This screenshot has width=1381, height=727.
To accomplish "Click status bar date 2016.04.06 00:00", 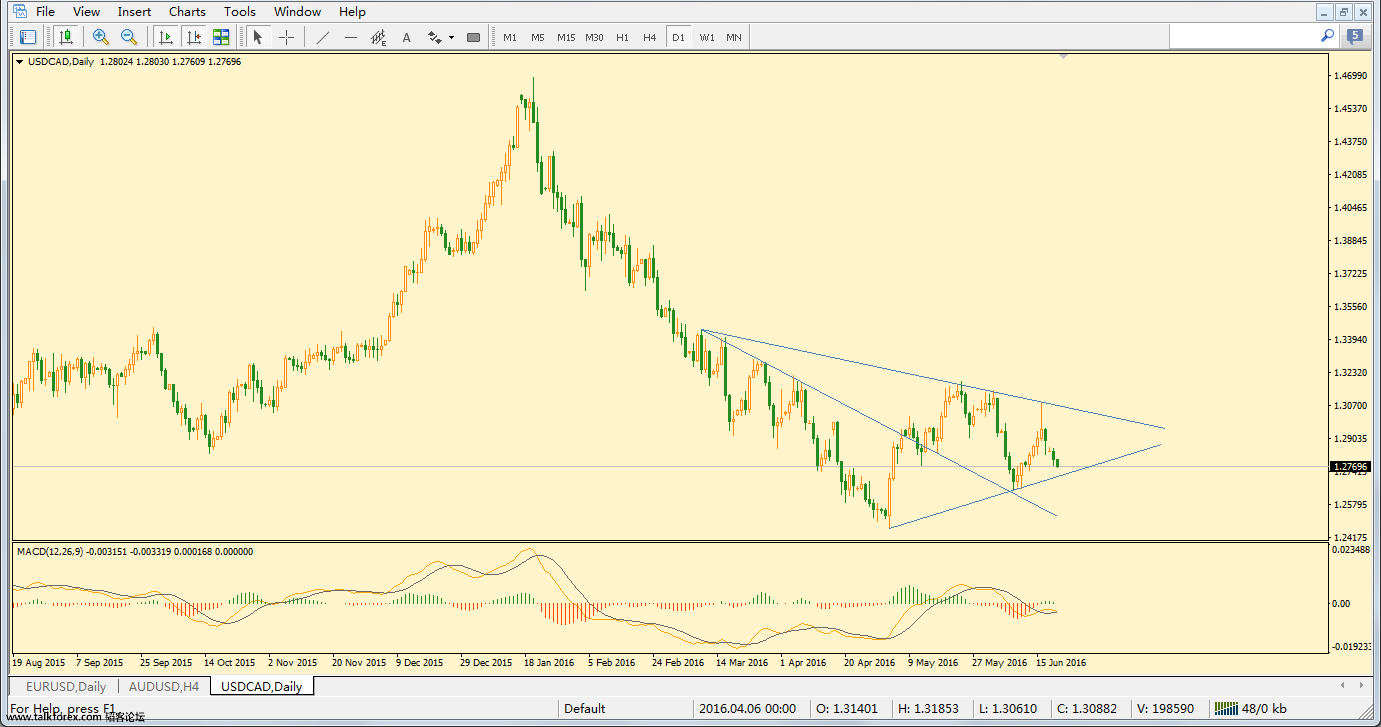I will point(750,709).
